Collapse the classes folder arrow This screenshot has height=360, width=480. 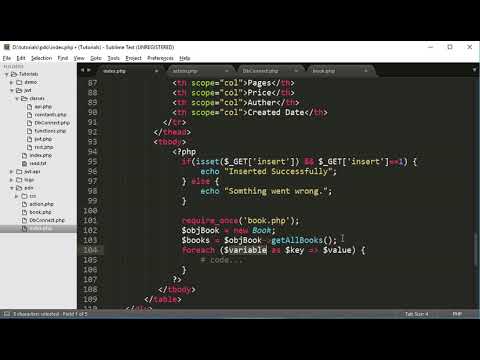click(x=17, y=98)
